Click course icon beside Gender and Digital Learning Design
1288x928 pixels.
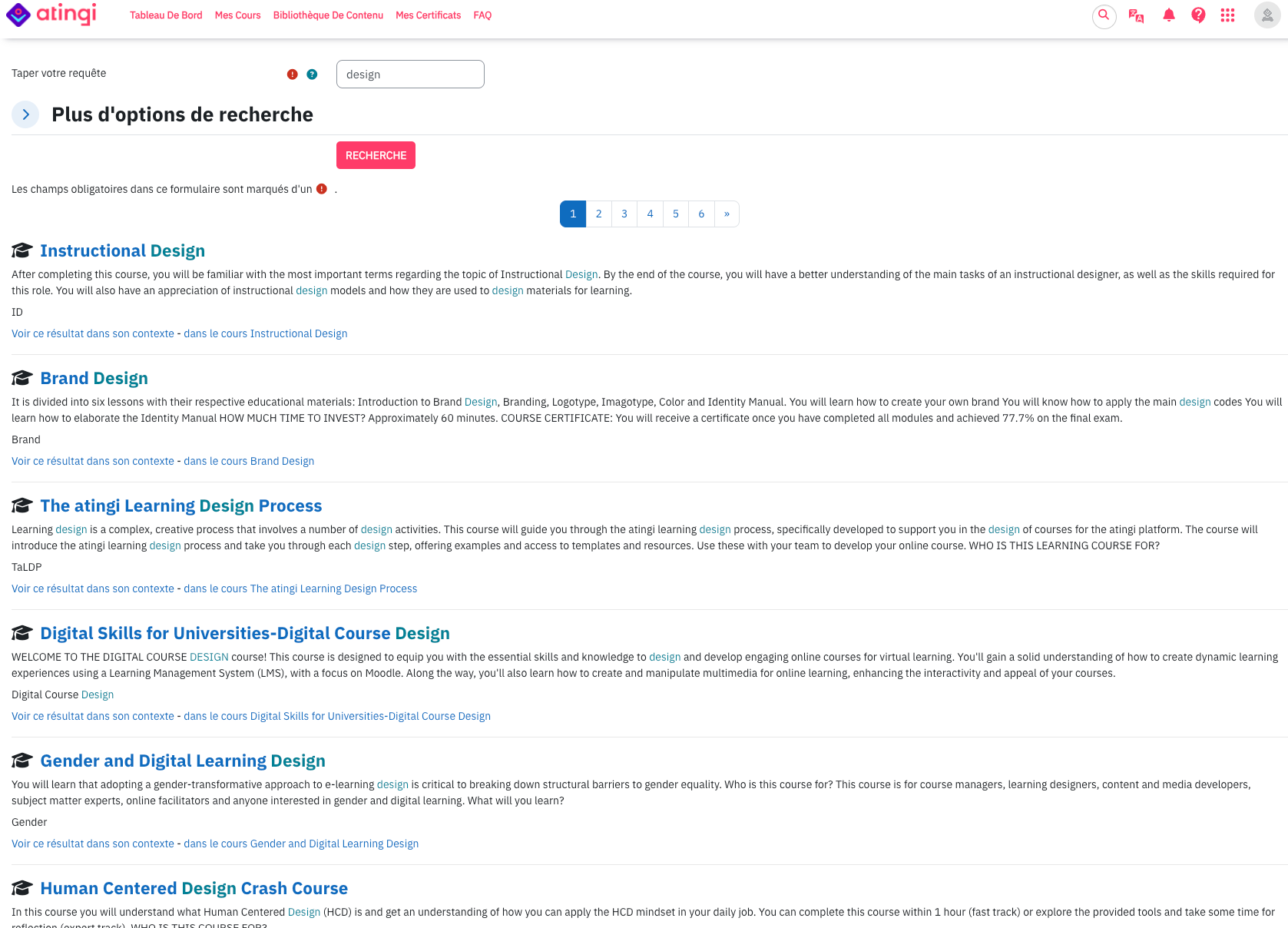pyautogui.click(x=22, y=761)
